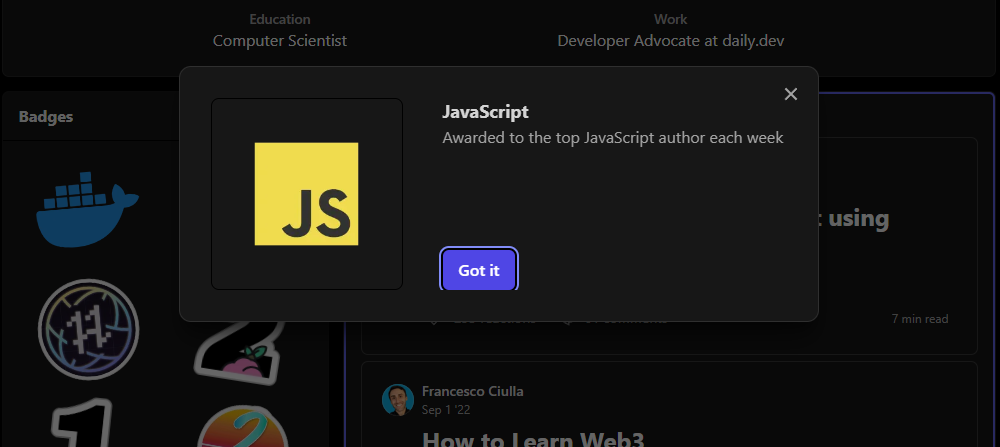Screen dimensions: 1000x447
Task: Click the JS logo in the dialog
Action: coord(306,194)
